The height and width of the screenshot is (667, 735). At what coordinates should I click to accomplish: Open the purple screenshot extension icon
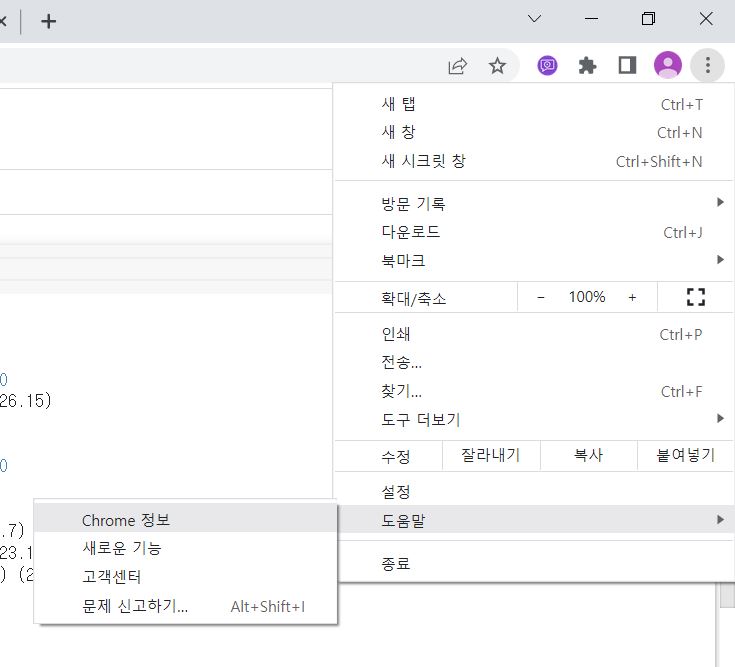point(547,65)
